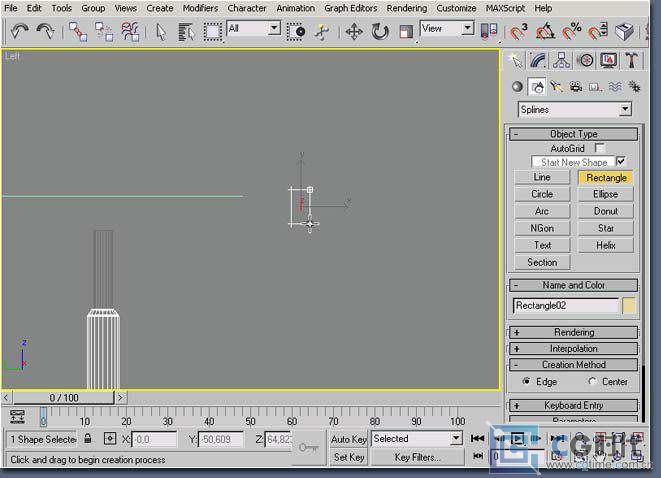Select the Edge creation method
The height and width of the screenshot is (478, 661).
526,381
